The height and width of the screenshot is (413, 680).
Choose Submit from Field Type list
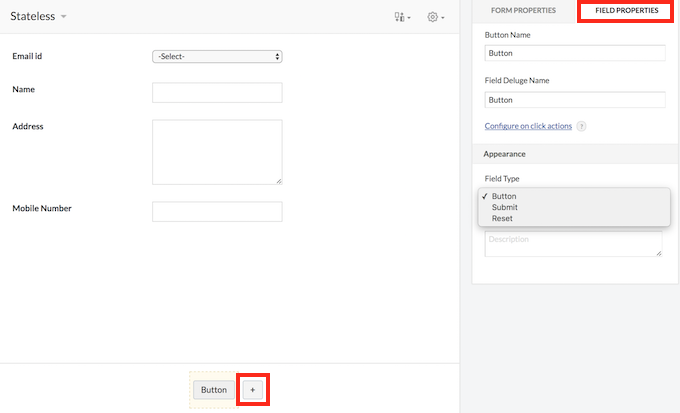click(504, 207)
